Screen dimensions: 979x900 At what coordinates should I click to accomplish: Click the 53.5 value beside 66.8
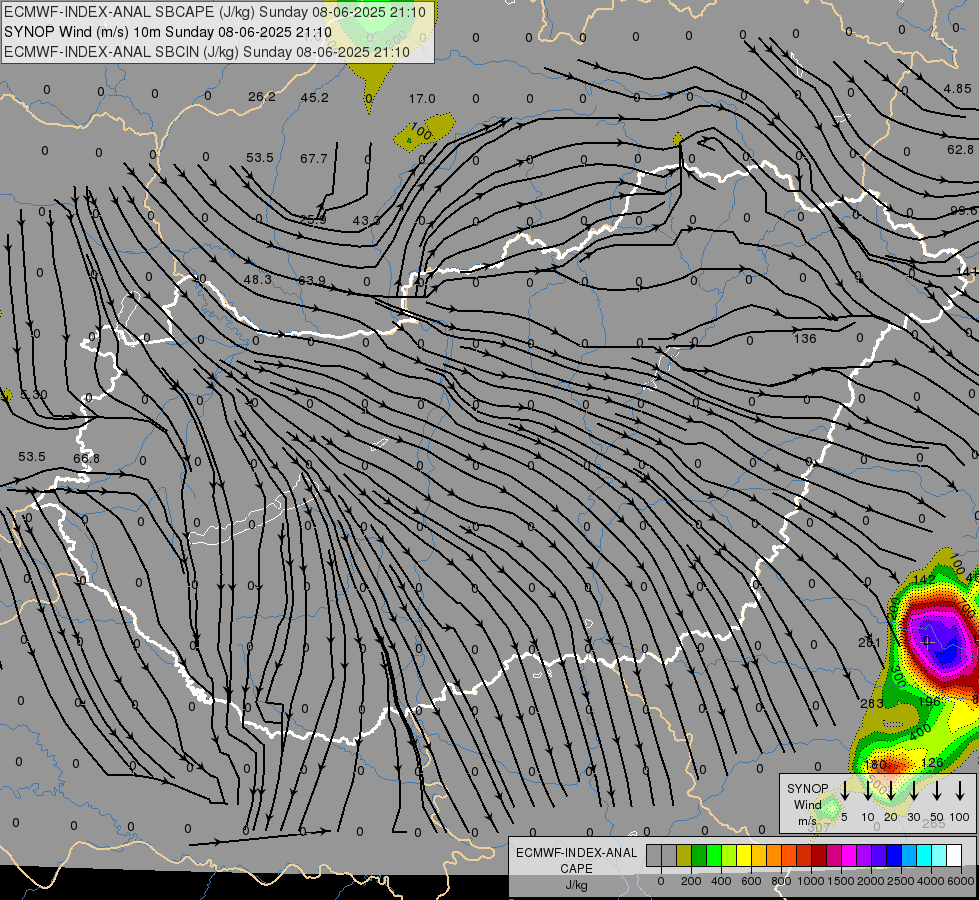(x=32, y=457)
